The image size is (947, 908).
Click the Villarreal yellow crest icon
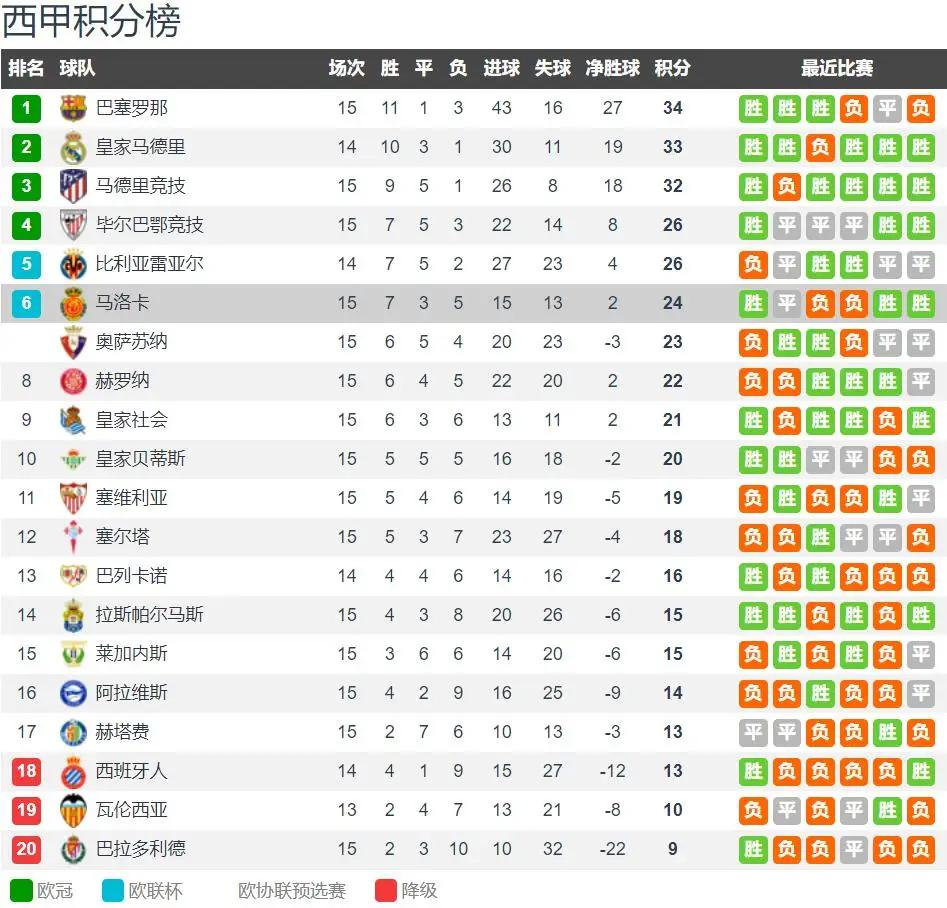tap(73, 264)
